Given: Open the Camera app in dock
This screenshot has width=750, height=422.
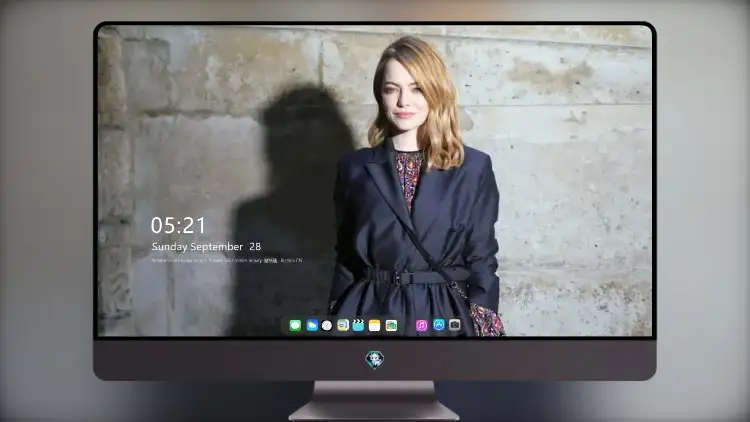Looking at the screenshot, I should tap(454, 326).
